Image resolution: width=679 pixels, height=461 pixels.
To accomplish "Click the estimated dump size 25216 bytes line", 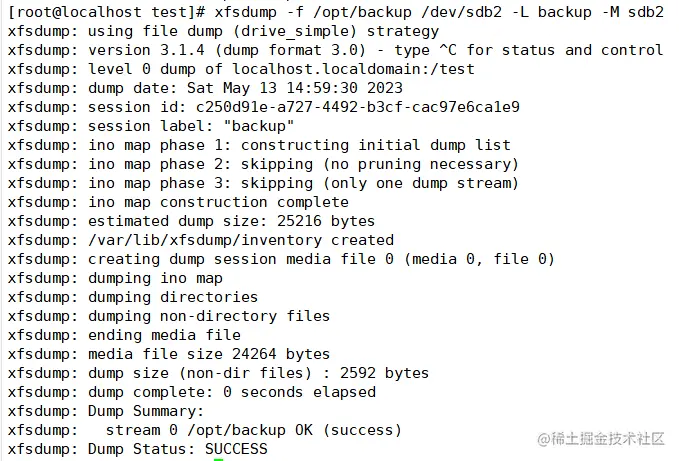I will tap(232, 221).
